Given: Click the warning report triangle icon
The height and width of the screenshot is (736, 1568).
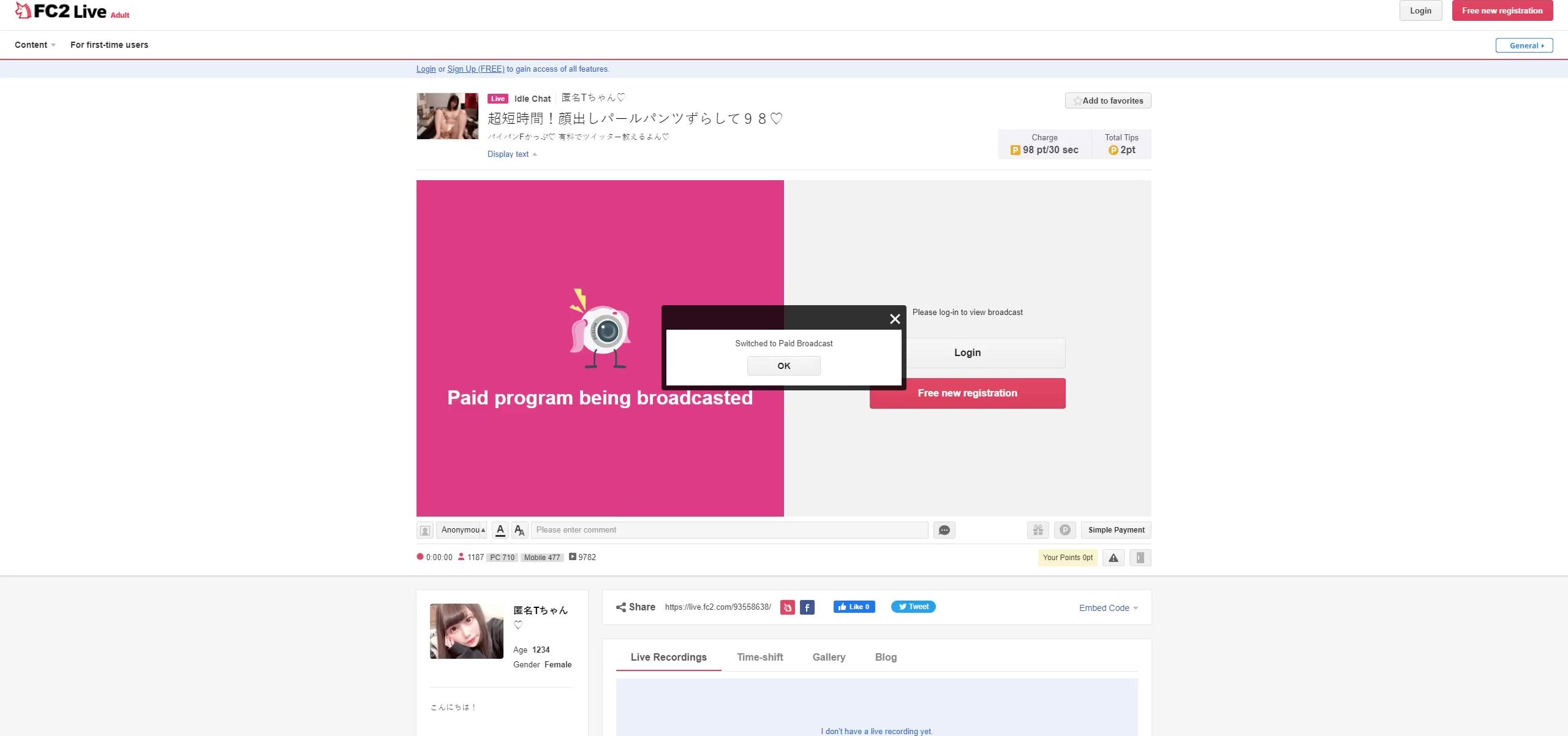Looking at the screenshot, I should pos(1114,558).
